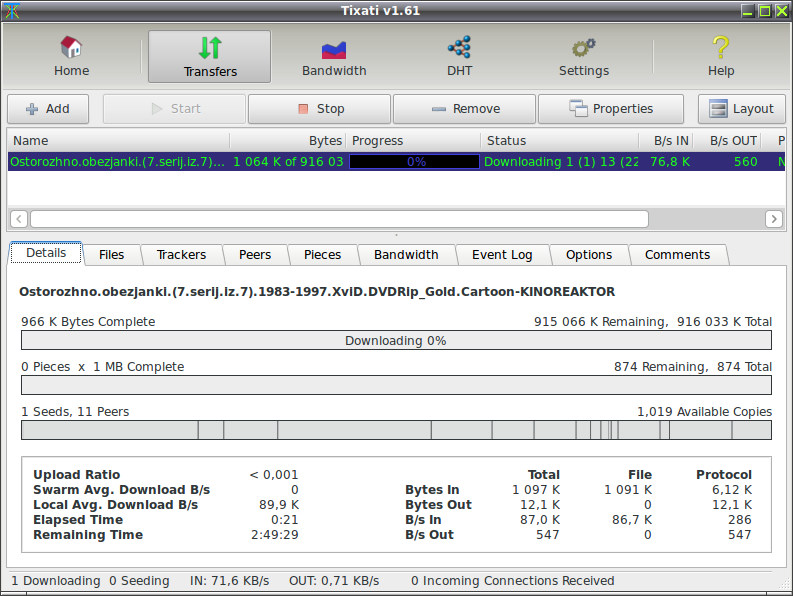This screenshot has width=793, height=596.
Task: Click Remaining Time value 2:49:29
Action: point(275,535)
